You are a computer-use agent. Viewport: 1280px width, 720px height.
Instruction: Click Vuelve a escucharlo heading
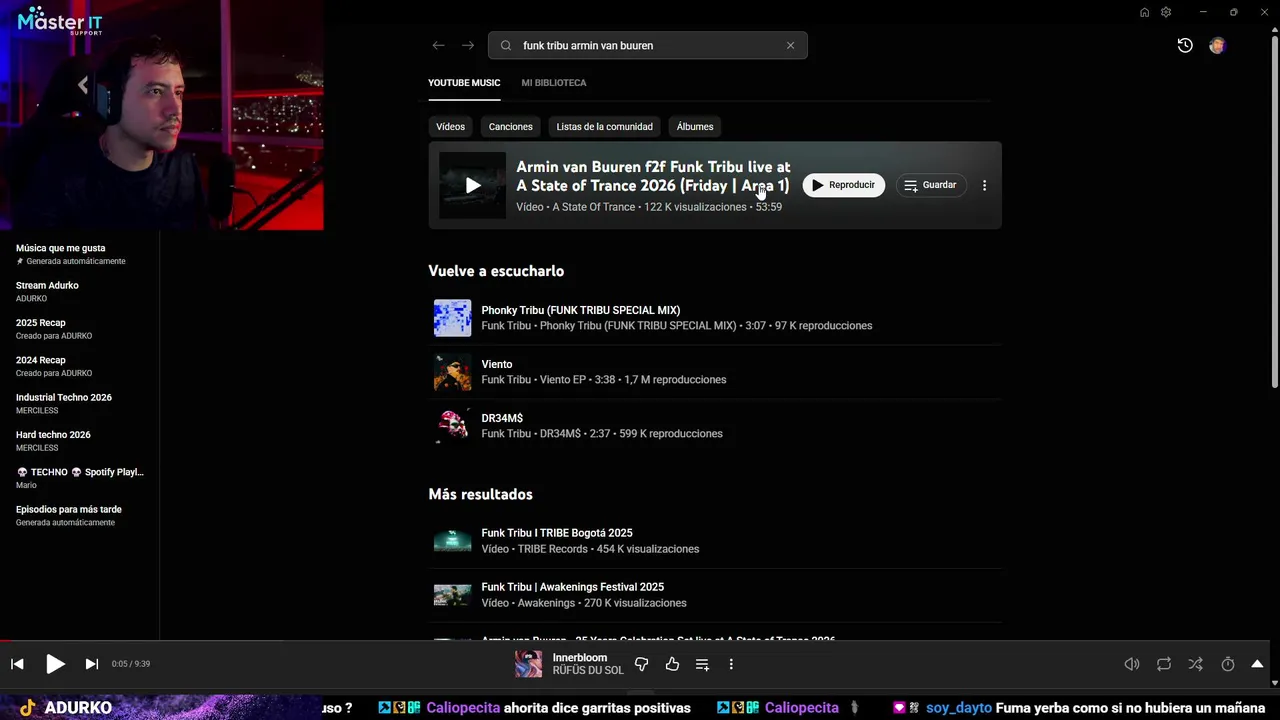click(x=496, y=271)
